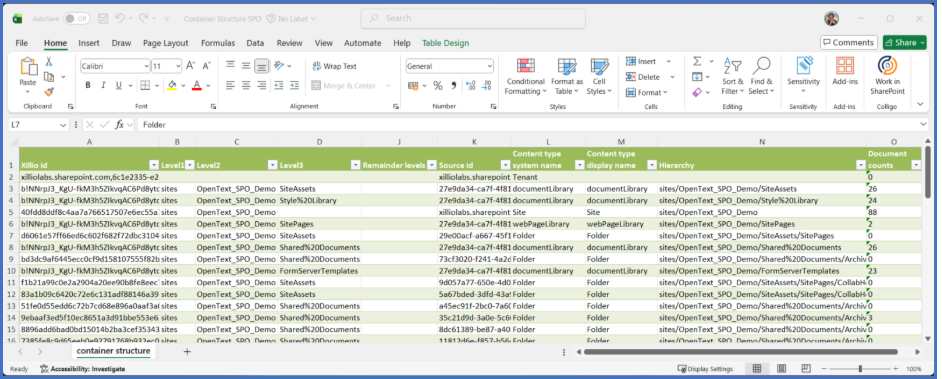The height and width of the screenshot is (379, 942).
Task: Click the Borders icon
Action: click(x=145, y=85)
